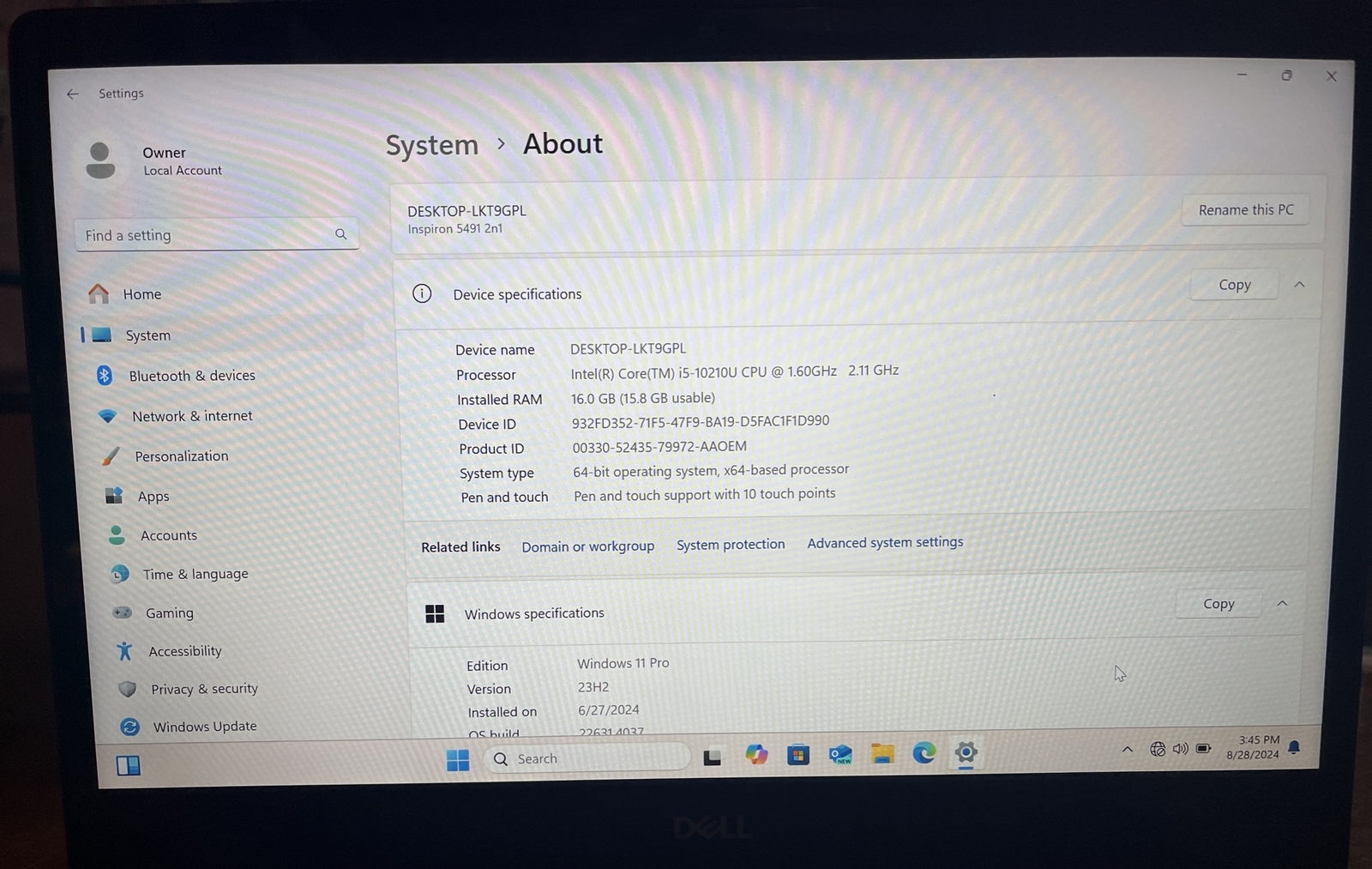Collapse the Device specifications section

pyautogui.click(x=1300, y=284)
